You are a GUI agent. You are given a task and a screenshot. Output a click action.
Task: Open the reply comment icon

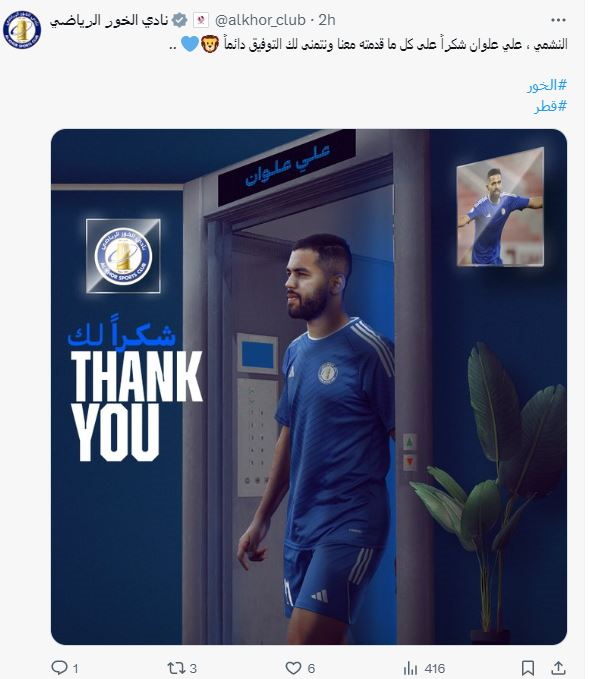coord(59,668)
